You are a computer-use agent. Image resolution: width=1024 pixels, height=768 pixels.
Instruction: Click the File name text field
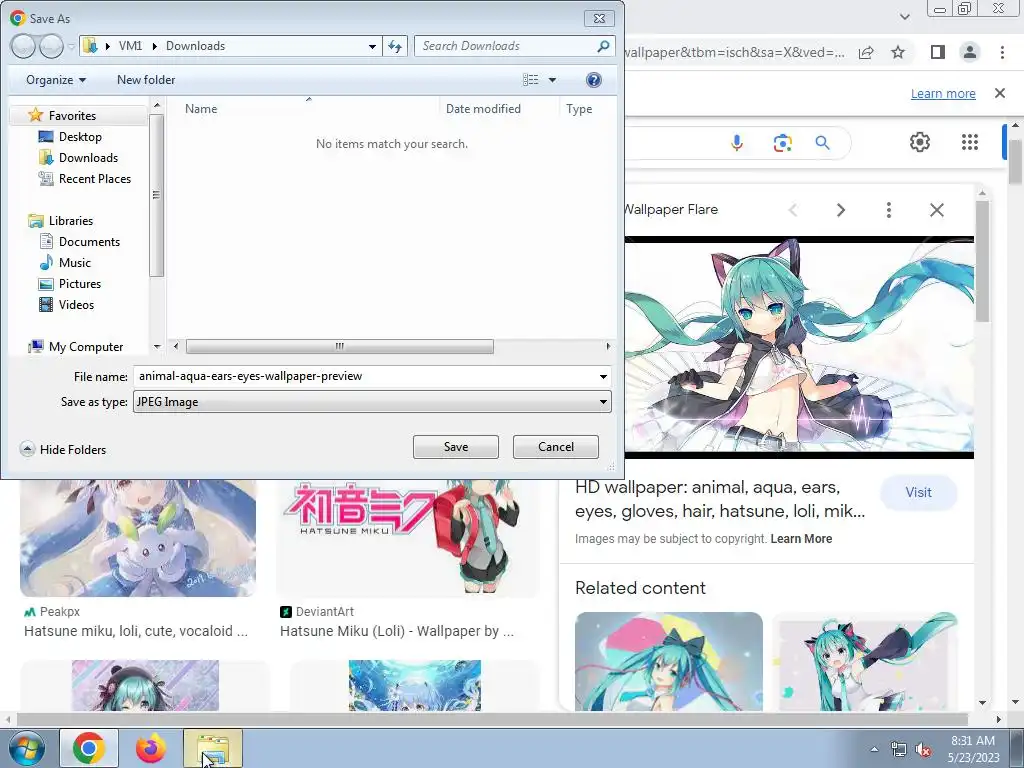click(x=366, y=376)
